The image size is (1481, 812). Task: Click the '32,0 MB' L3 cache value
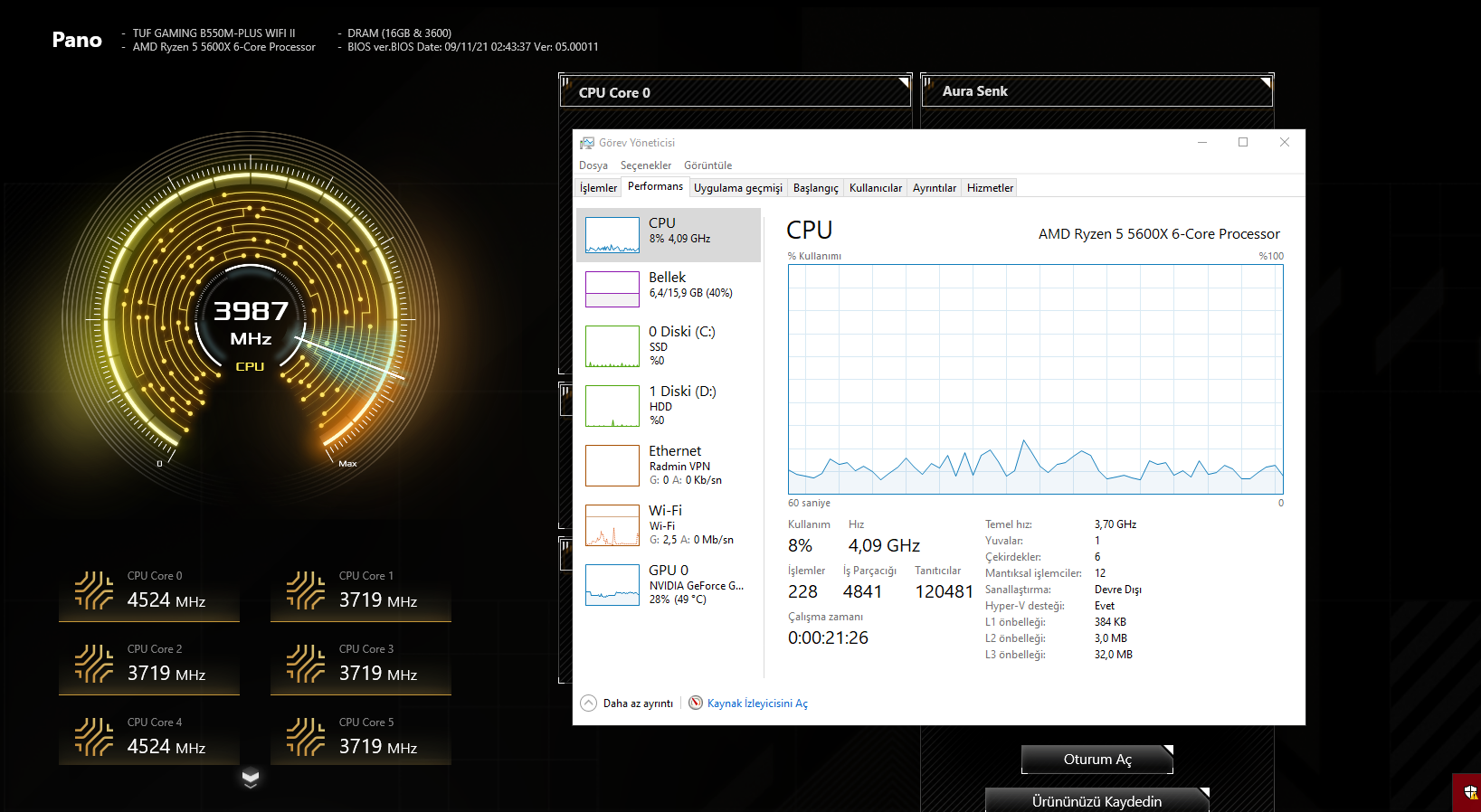(1114, 655)
